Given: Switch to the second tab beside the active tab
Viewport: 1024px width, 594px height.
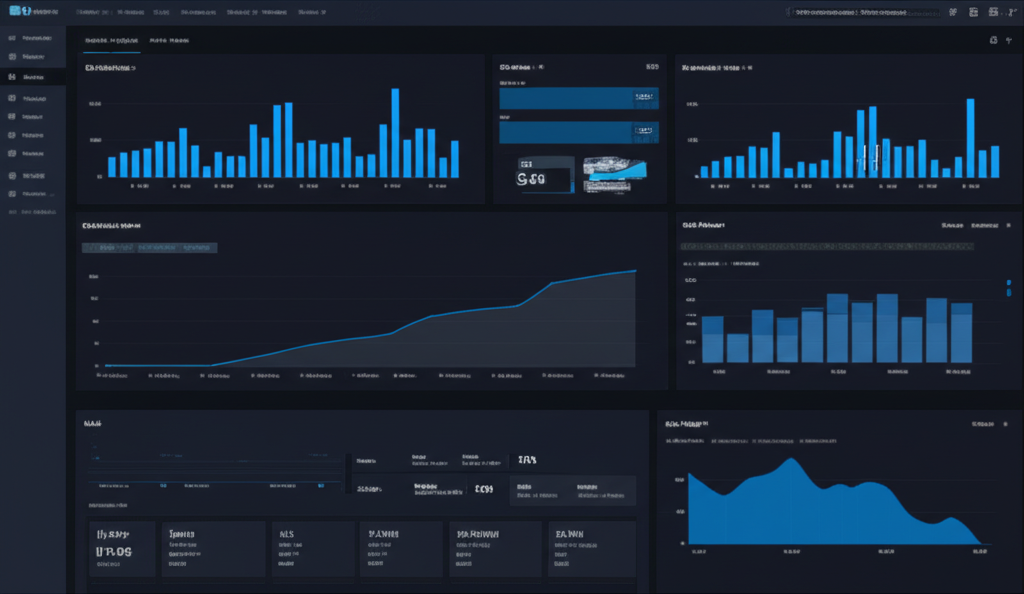Looking at the screenshot, I should pyautogui.click(x=169, y=41).
